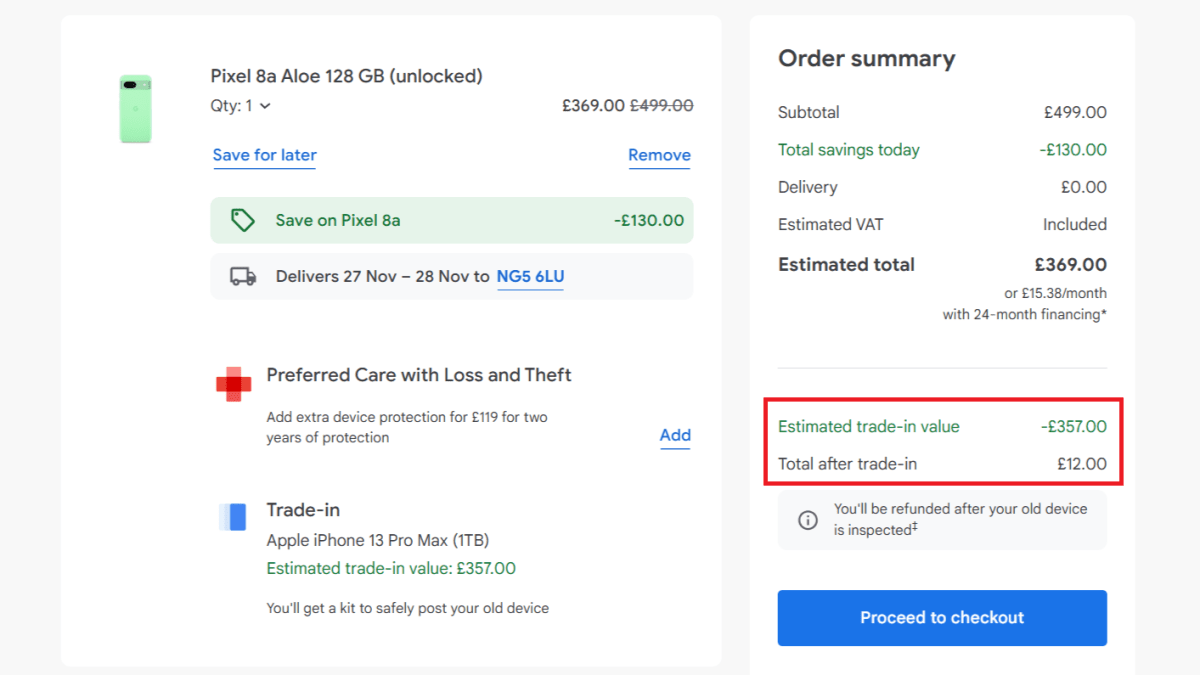Click the crossed-out £499.00 original price
1200x675 pixels.
pos(660,105)
